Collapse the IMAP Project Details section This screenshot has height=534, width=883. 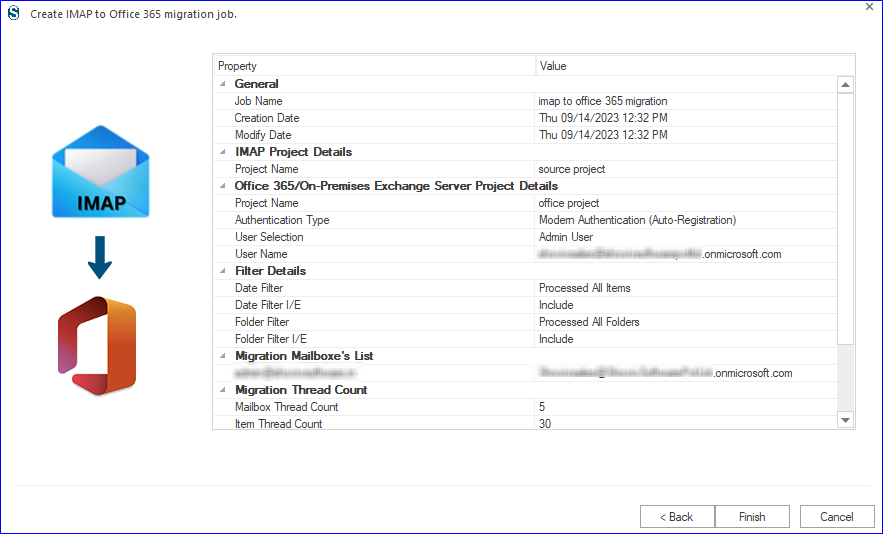click(x=223, y=152)
